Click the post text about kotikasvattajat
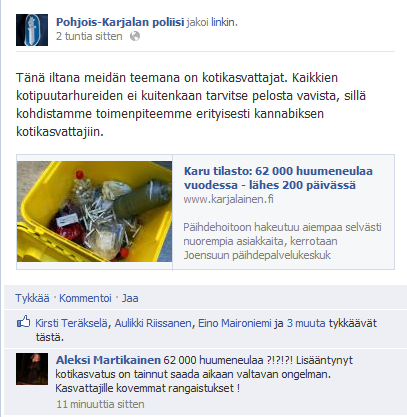Image resolution: width=407 pixels, height=417 pixels. (191, 105)
